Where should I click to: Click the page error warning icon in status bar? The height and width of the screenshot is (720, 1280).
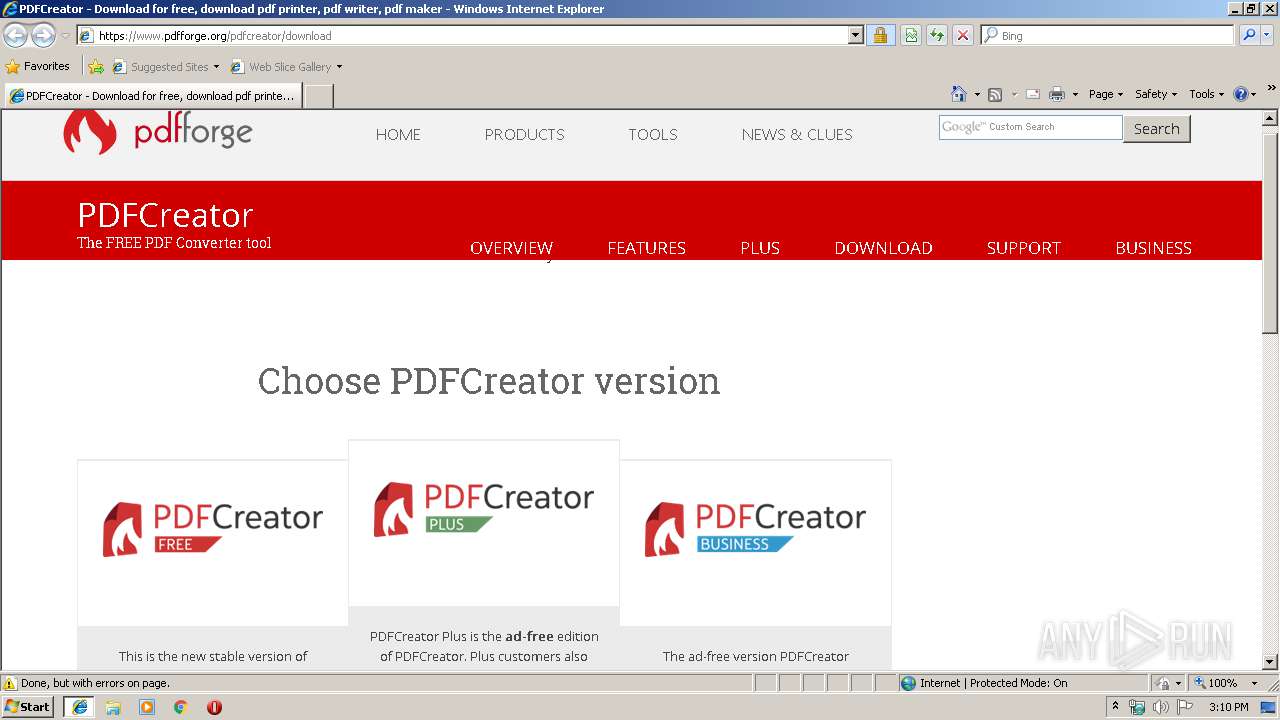pos(10,683)
